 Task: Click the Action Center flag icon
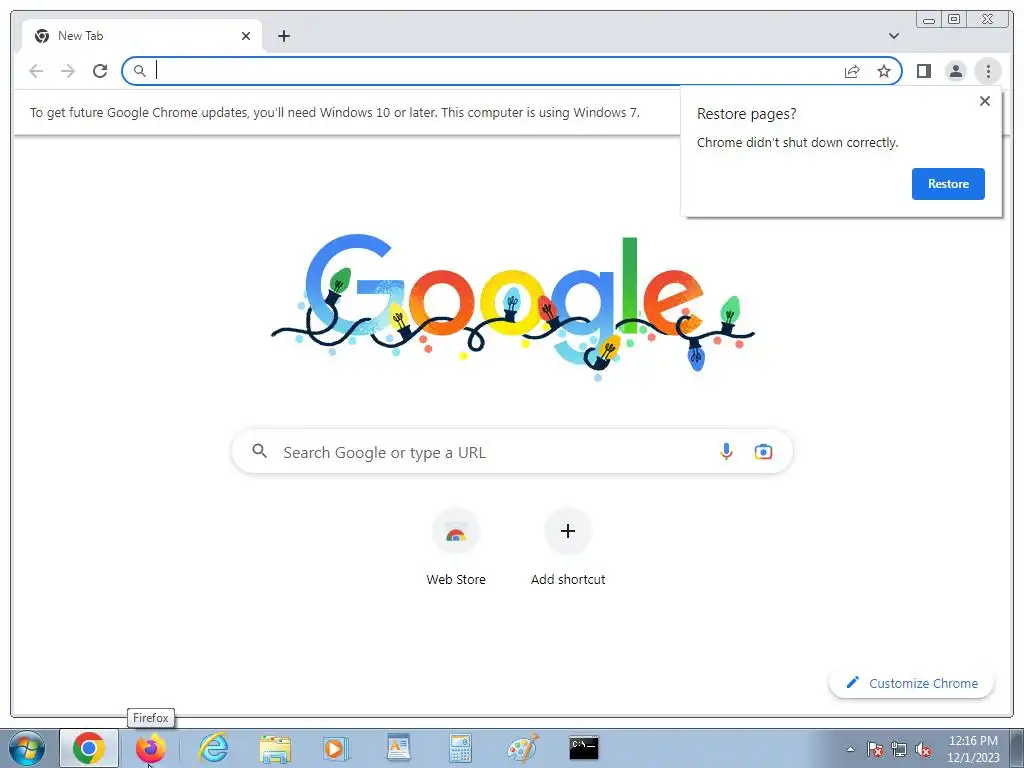pos(875,749)
